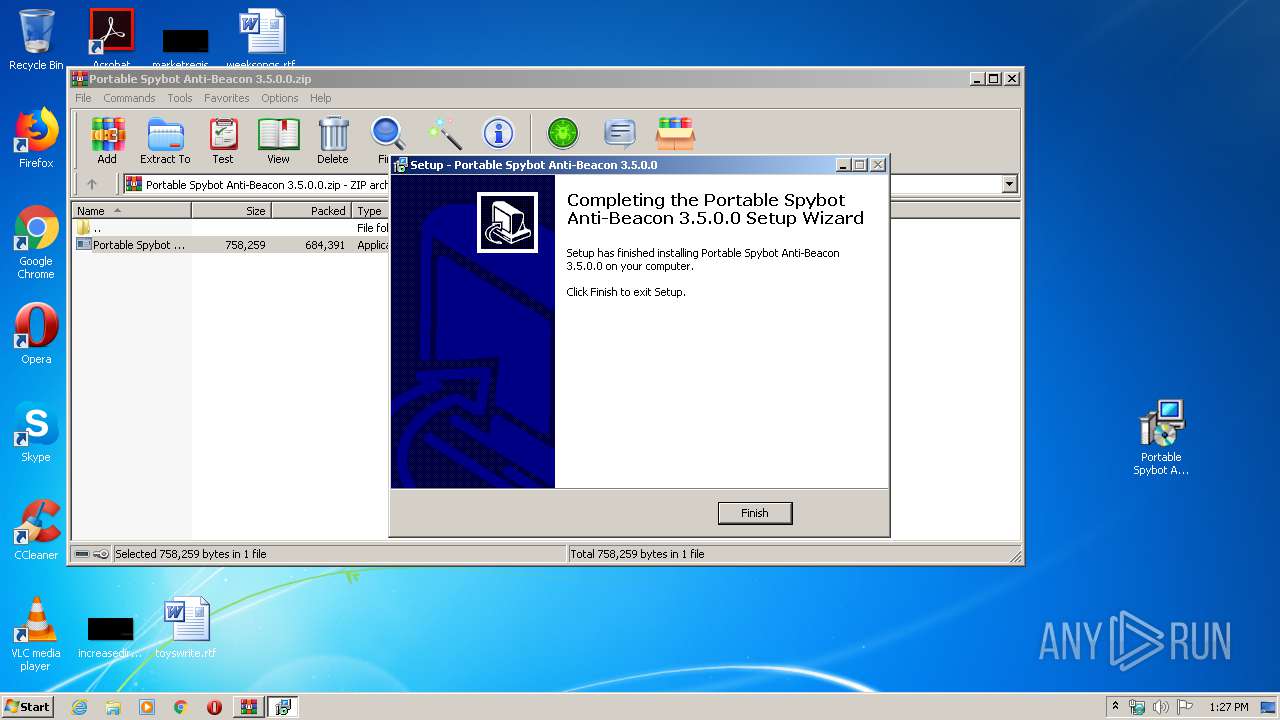Sort by Packed column header
This screenshot has width=1280, height=720.
tap(311, 211)
